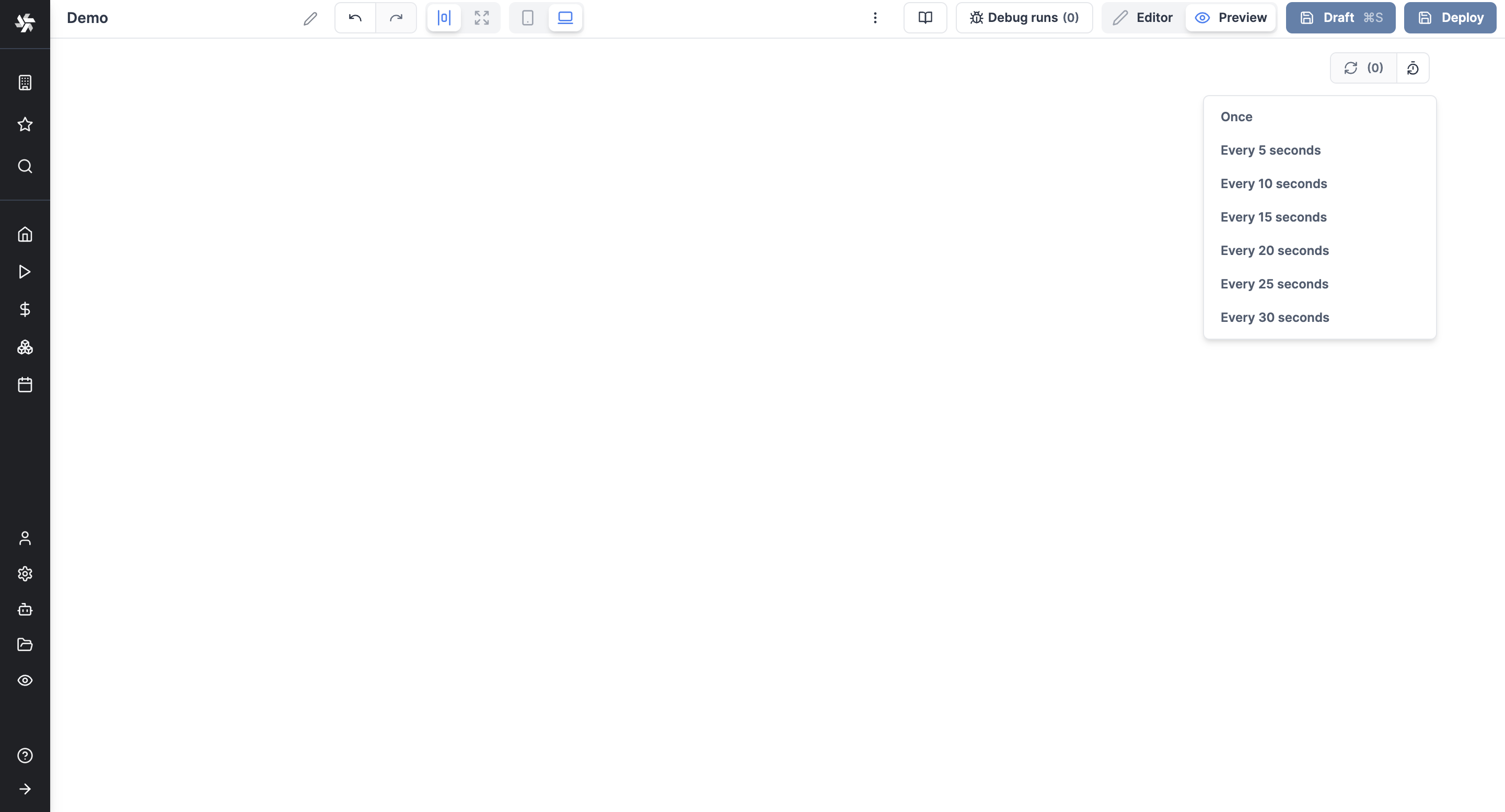Click pencil icon to rename Demo
The height and width of the screenshot is (812, 1505).
[310, 19]
